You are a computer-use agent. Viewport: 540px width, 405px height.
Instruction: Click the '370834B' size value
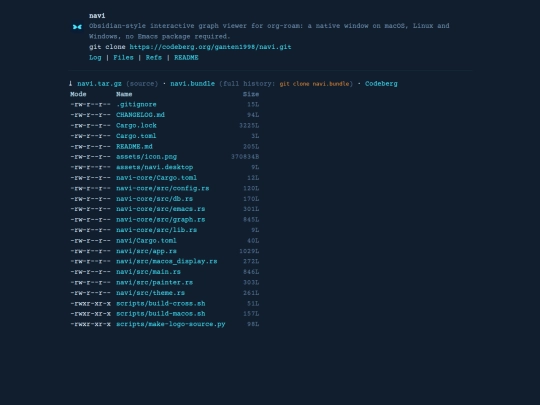tap(245, 157)
